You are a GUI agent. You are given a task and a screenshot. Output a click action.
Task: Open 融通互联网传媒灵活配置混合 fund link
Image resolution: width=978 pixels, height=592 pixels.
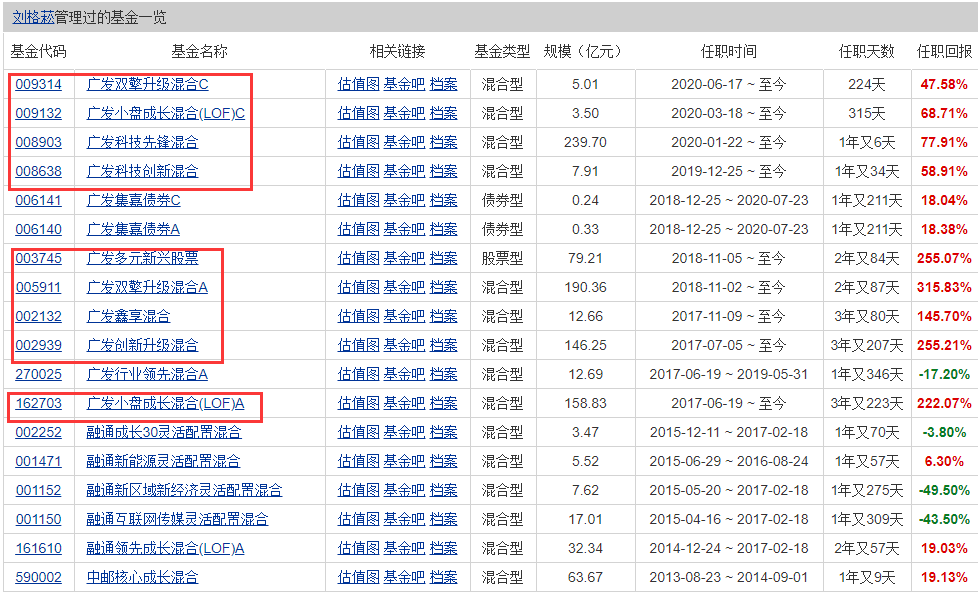(178, 519)
